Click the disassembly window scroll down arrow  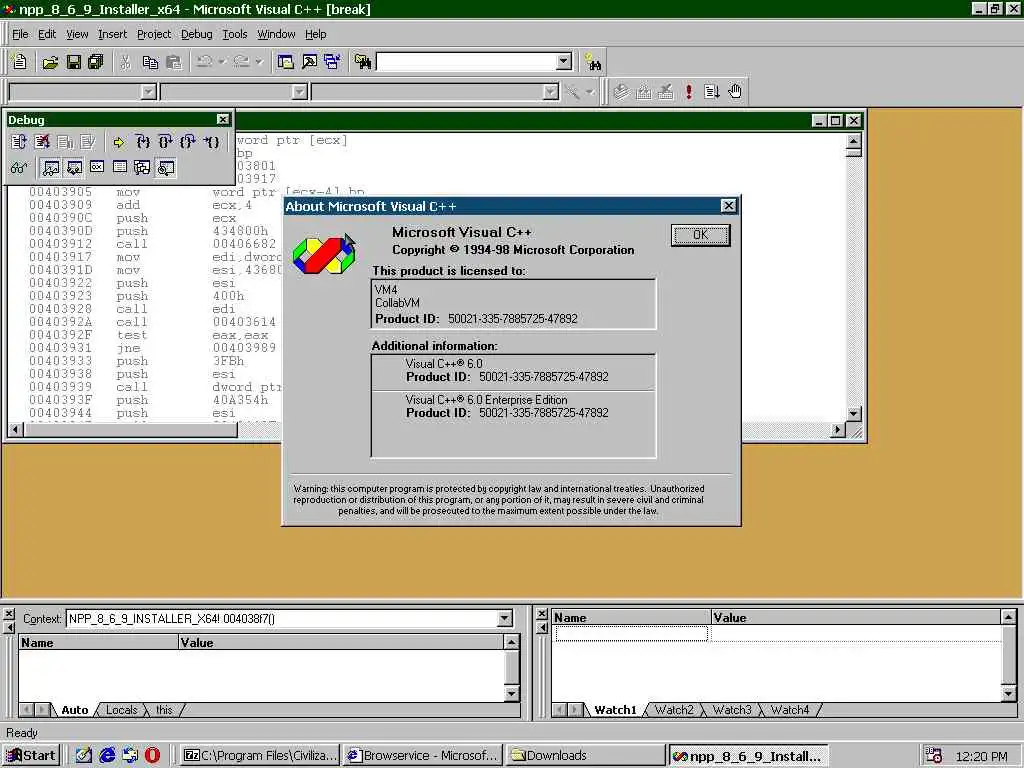tap(854, 413)
